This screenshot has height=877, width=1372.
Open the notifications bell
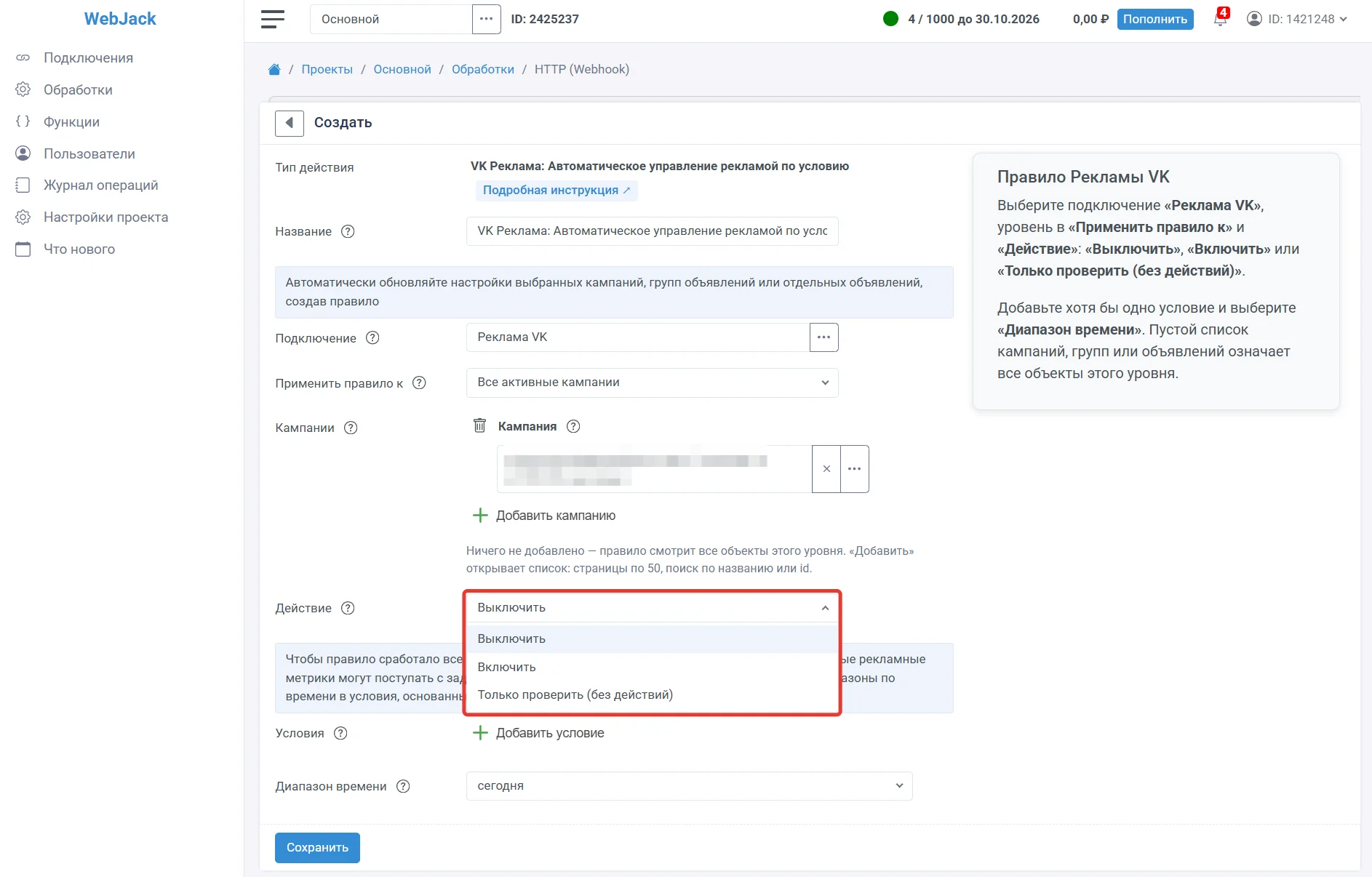(1221, 18)
